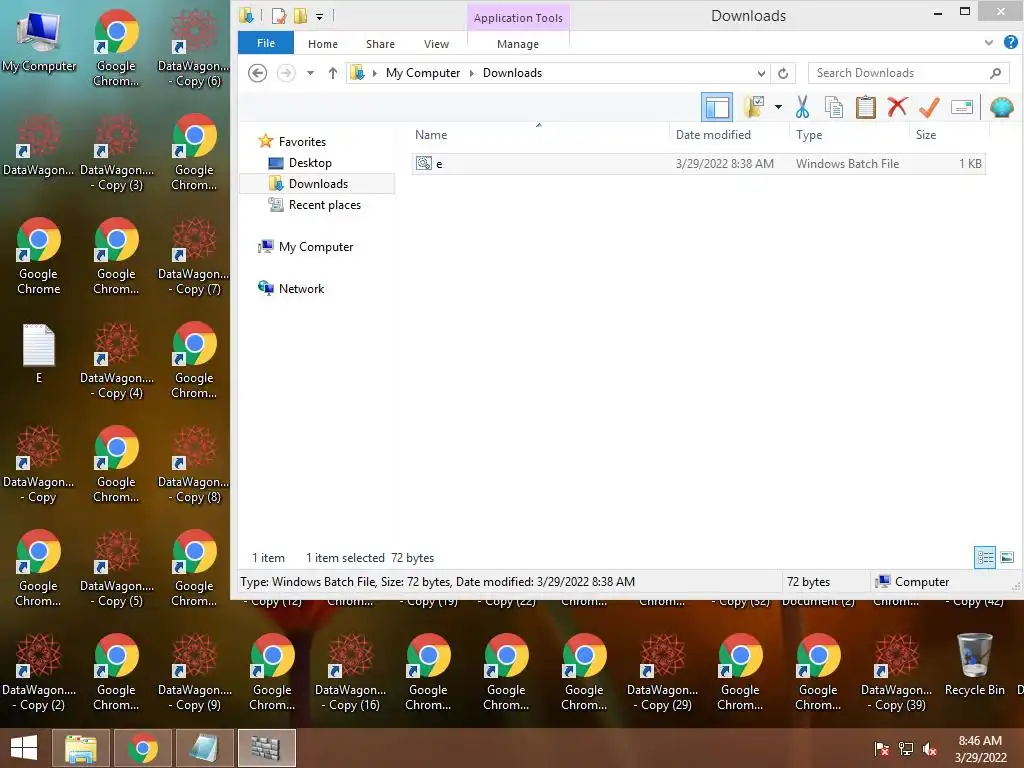Click inside the Search Downloads box
Image resolution: width=1024 pixels, height=768 pixels.
click(898, 73)
